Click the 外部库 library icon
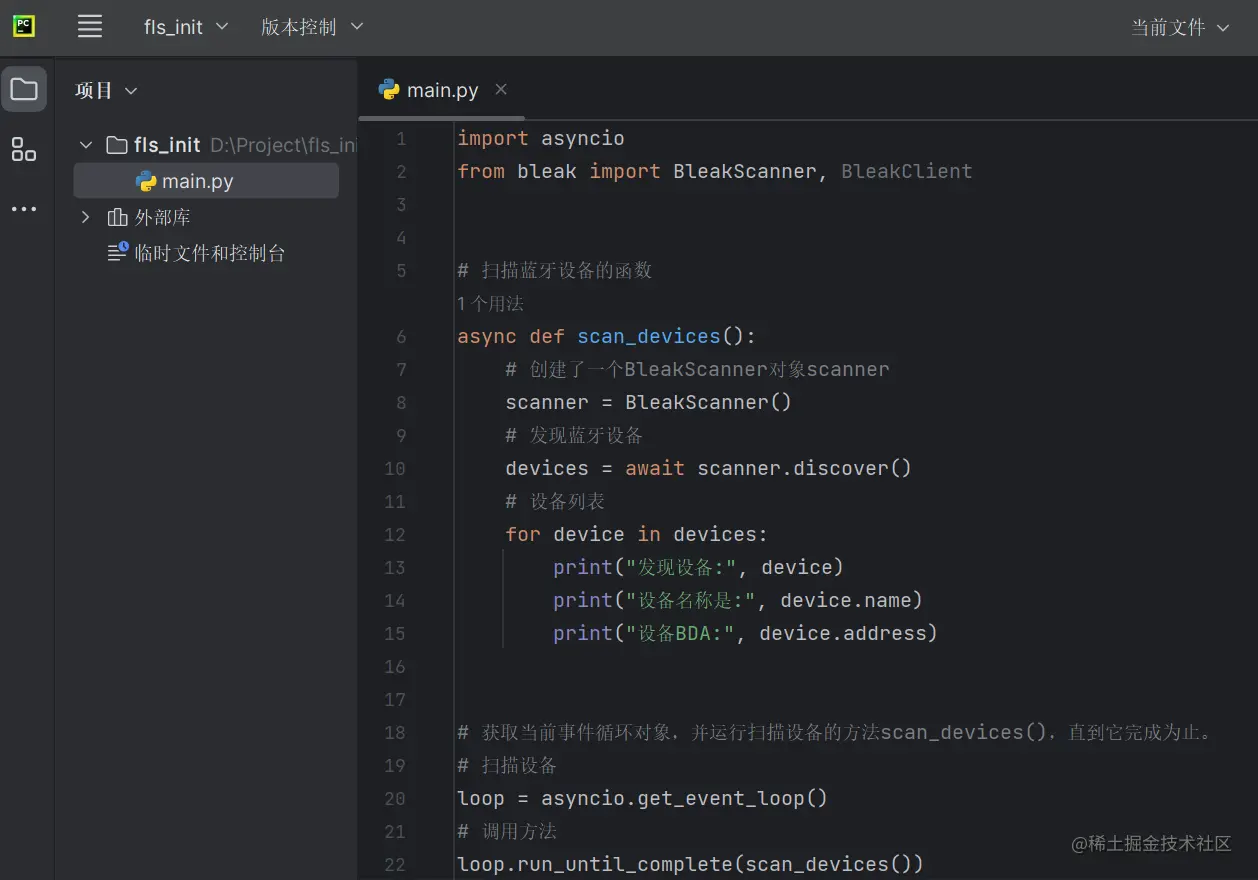This screenshot has width=1258, height=880. tap(117, 217)
